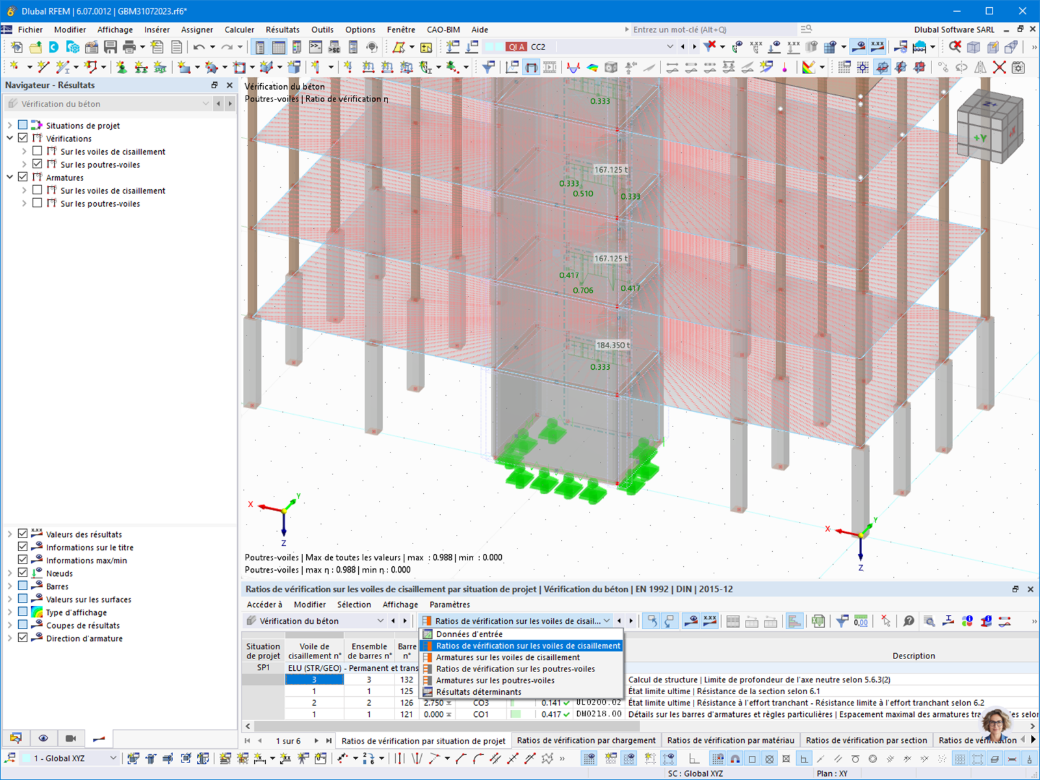Open Vérification du béton table dropdown
Viewport: 1040px width, 780px height.
pyautogui.click(x=380, y=621)
